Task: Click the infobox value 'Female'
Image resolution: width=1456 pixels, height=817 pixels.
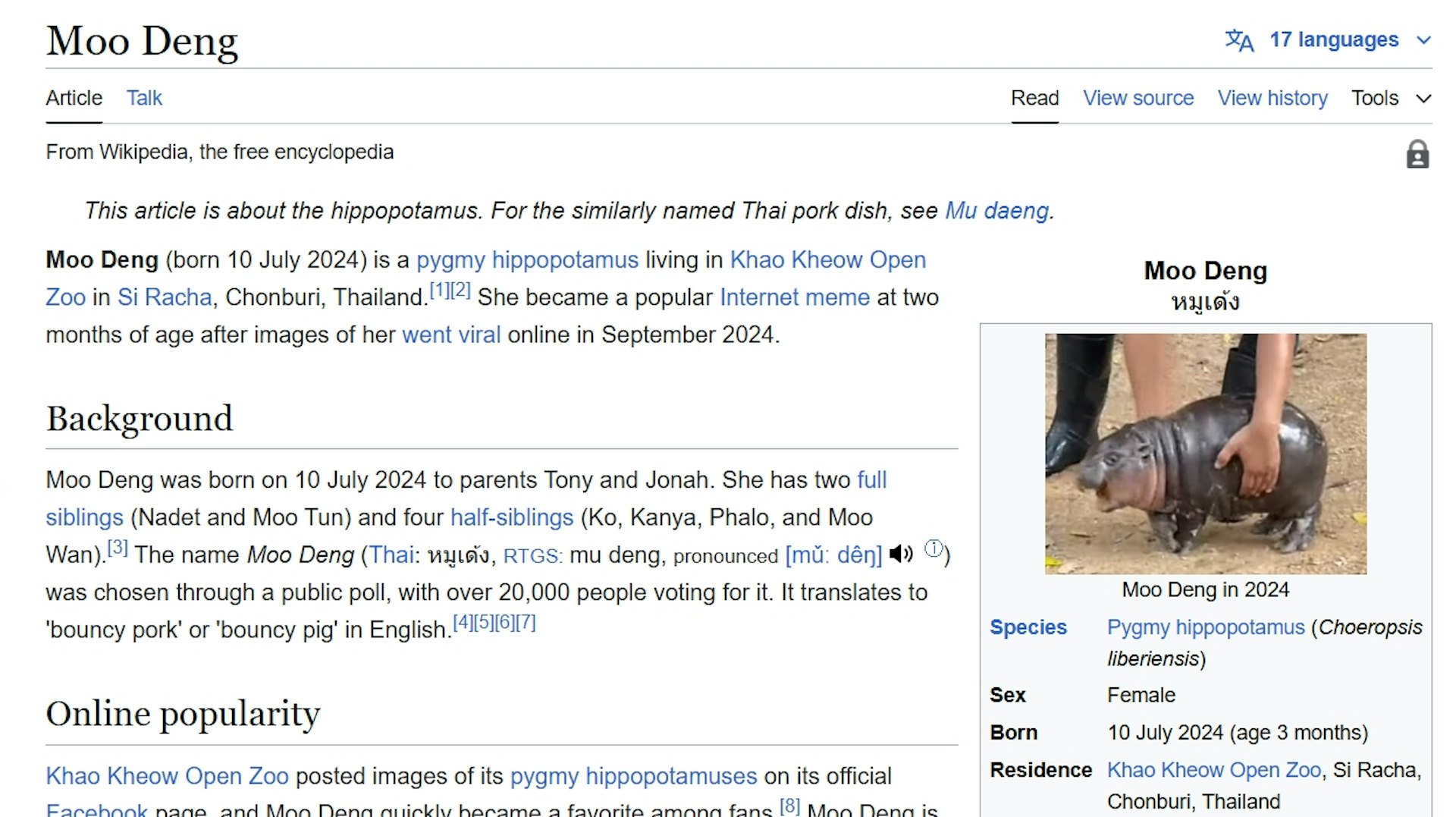Action: [x=1141, y=695]
